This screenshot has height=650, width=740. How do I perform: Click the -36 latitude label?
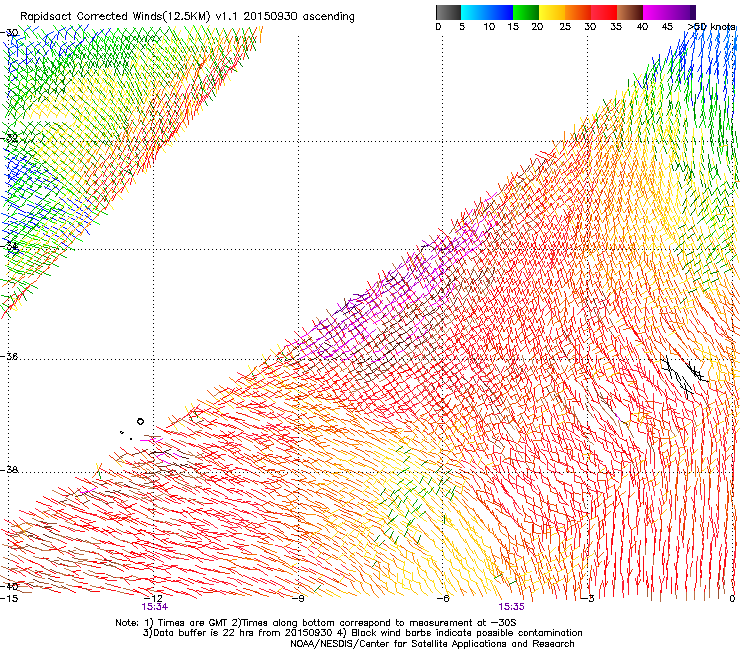(10, 356)
